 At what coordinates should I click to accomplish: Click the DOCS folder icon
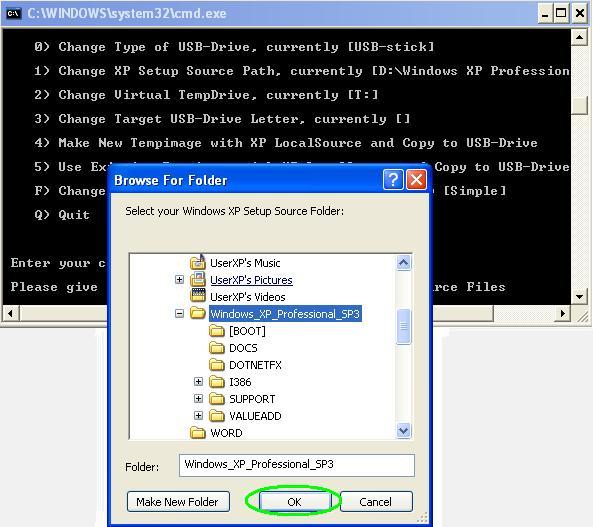(217, 348)
